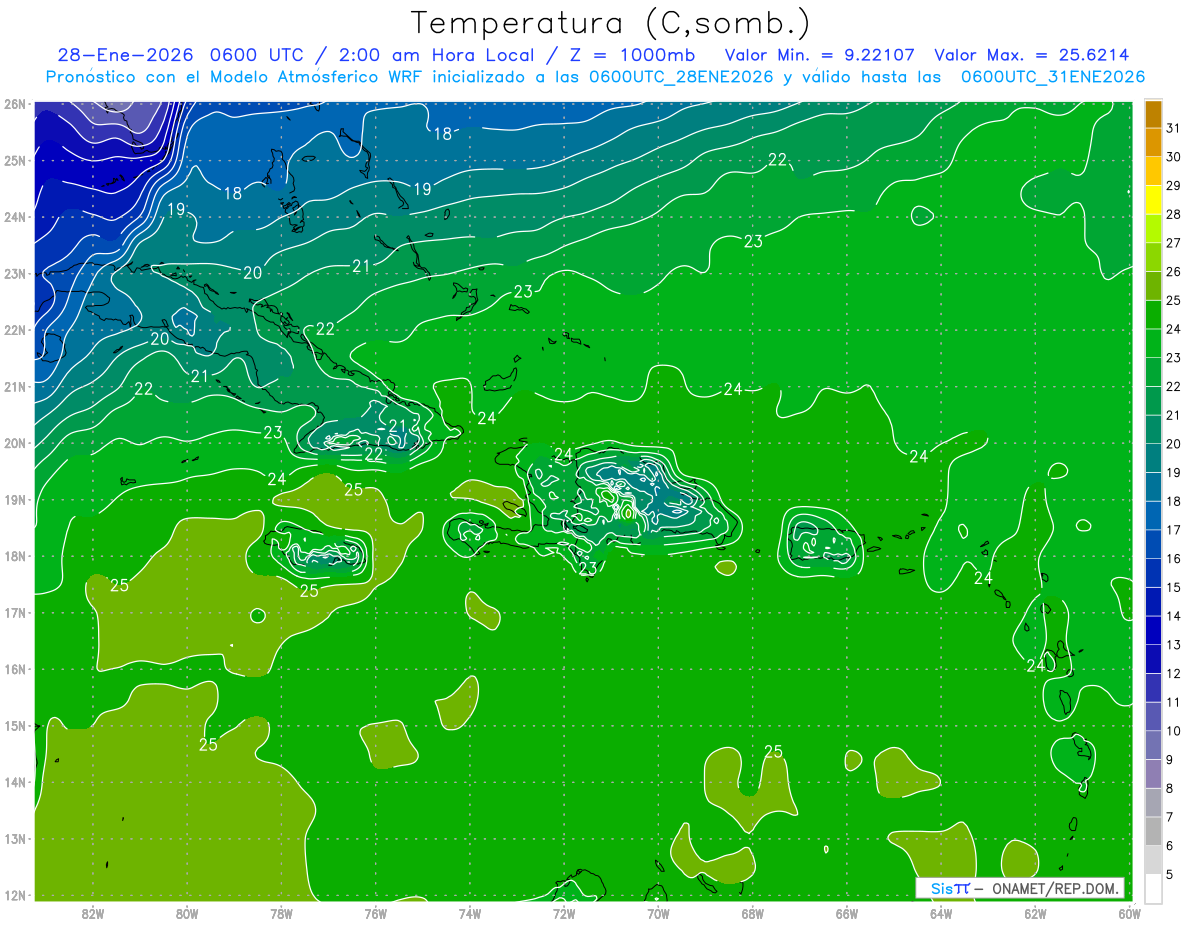
Task: Click the 16N latitude axis label
Action: coord(15,669)
